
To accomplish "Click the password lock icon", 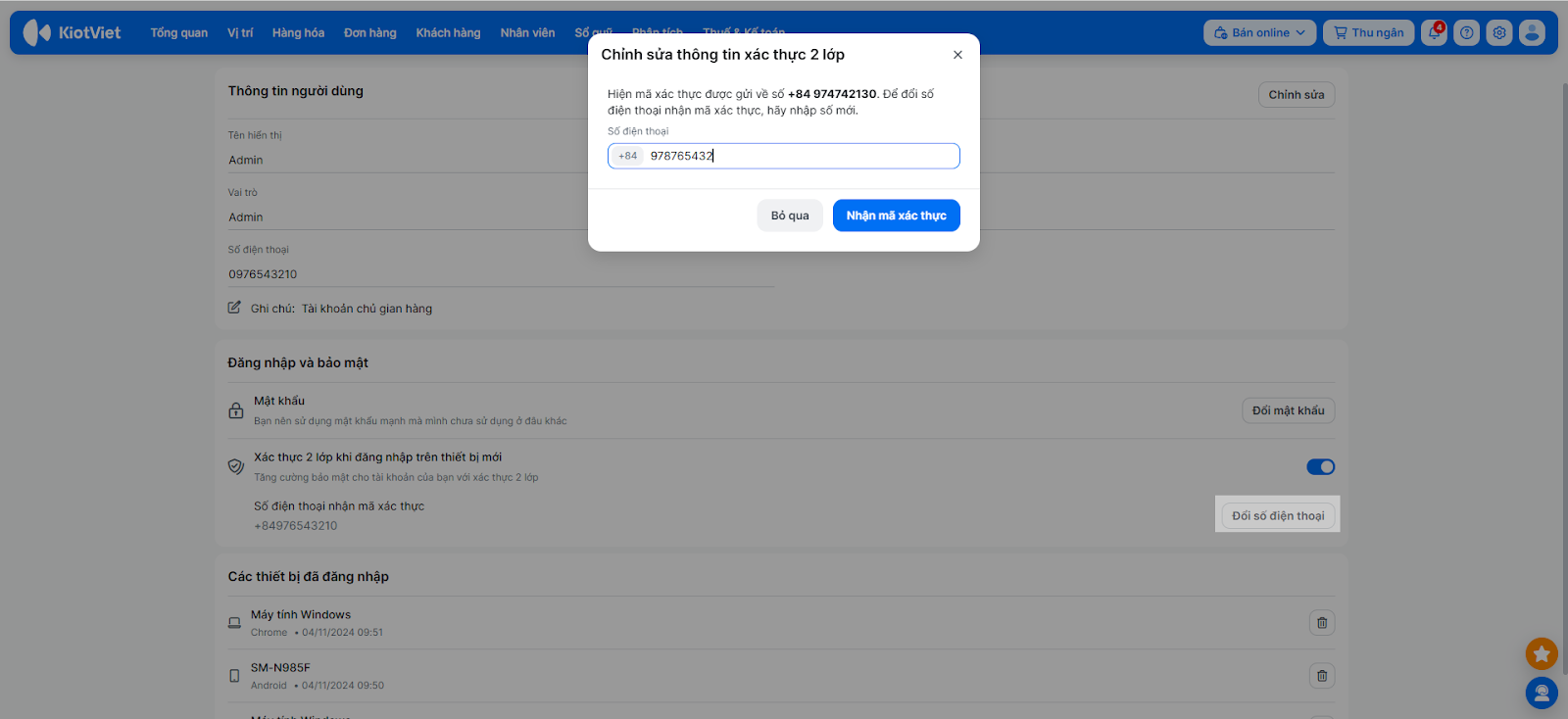I will click(236, 410).
